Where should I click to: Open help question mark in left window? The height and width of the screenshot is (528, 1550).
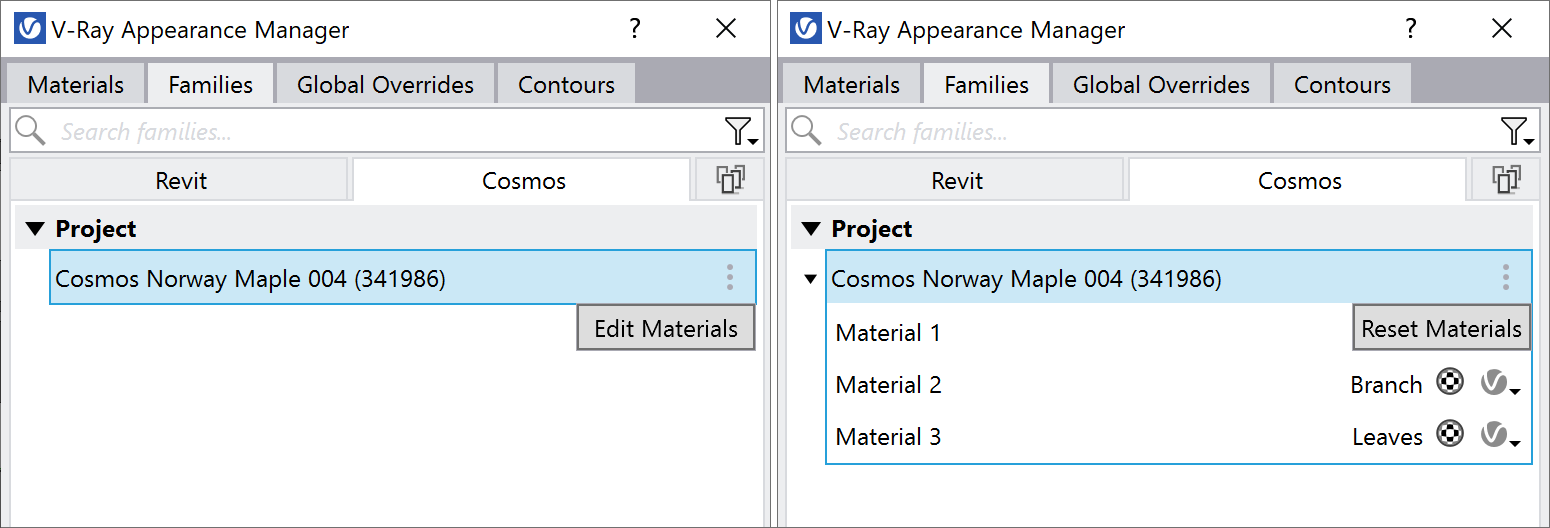coord(634,29)
